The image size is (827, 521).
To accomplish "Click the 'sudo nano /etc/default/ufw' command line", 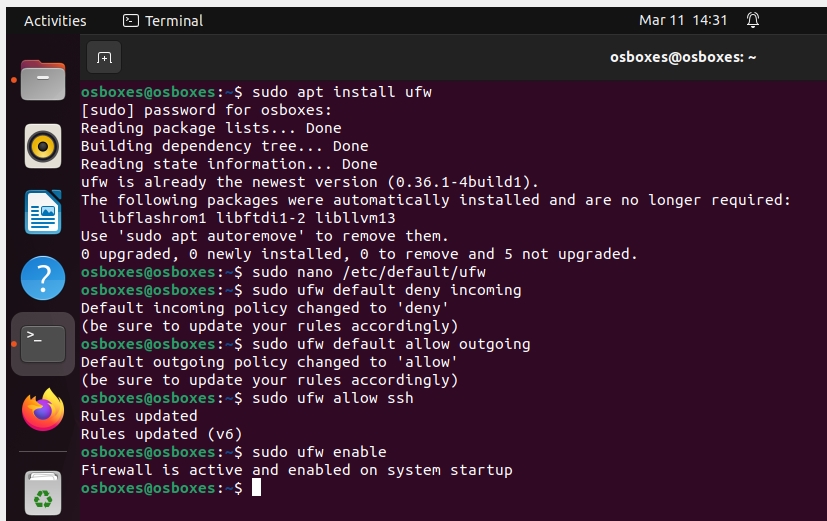I will pyautogui.click(x=369, y=272).
